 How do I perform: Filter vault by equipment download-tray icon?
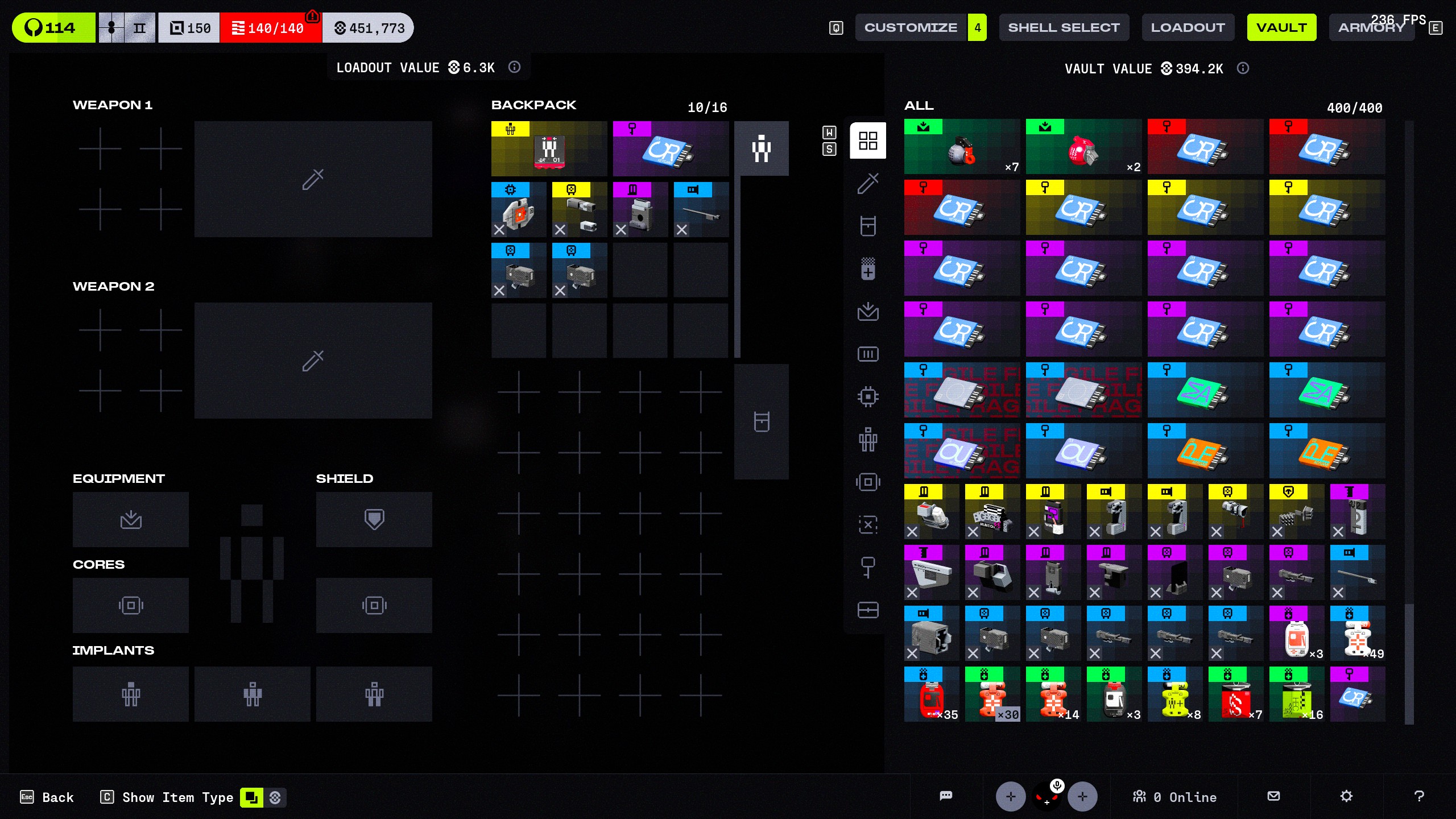tap(868, 311)
